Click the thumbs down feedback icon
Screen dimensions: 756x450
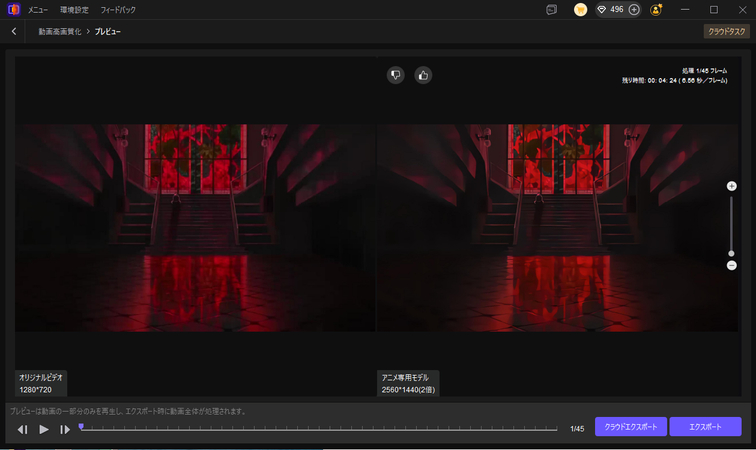(x=396, y=75)
